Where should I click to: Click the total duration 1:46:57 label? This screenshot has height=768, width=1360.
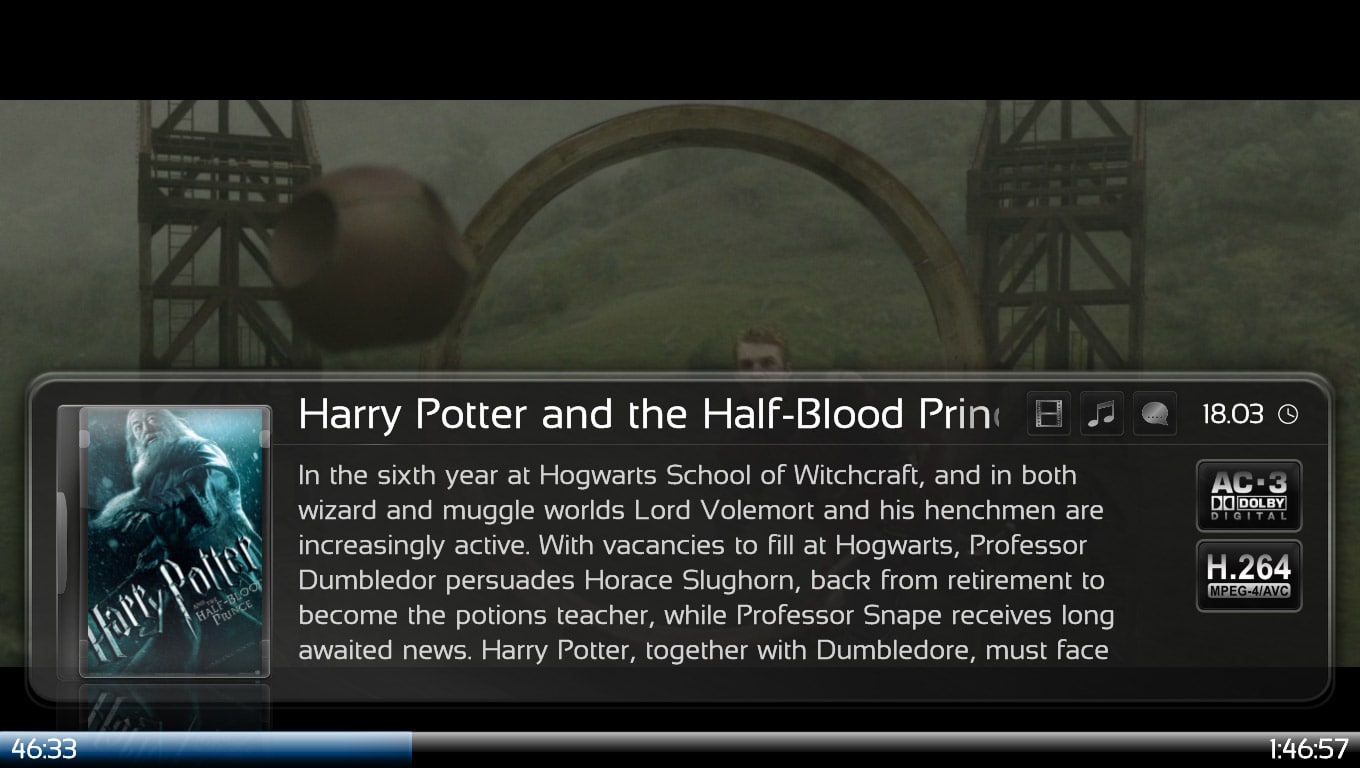[x=1309, y=749]
